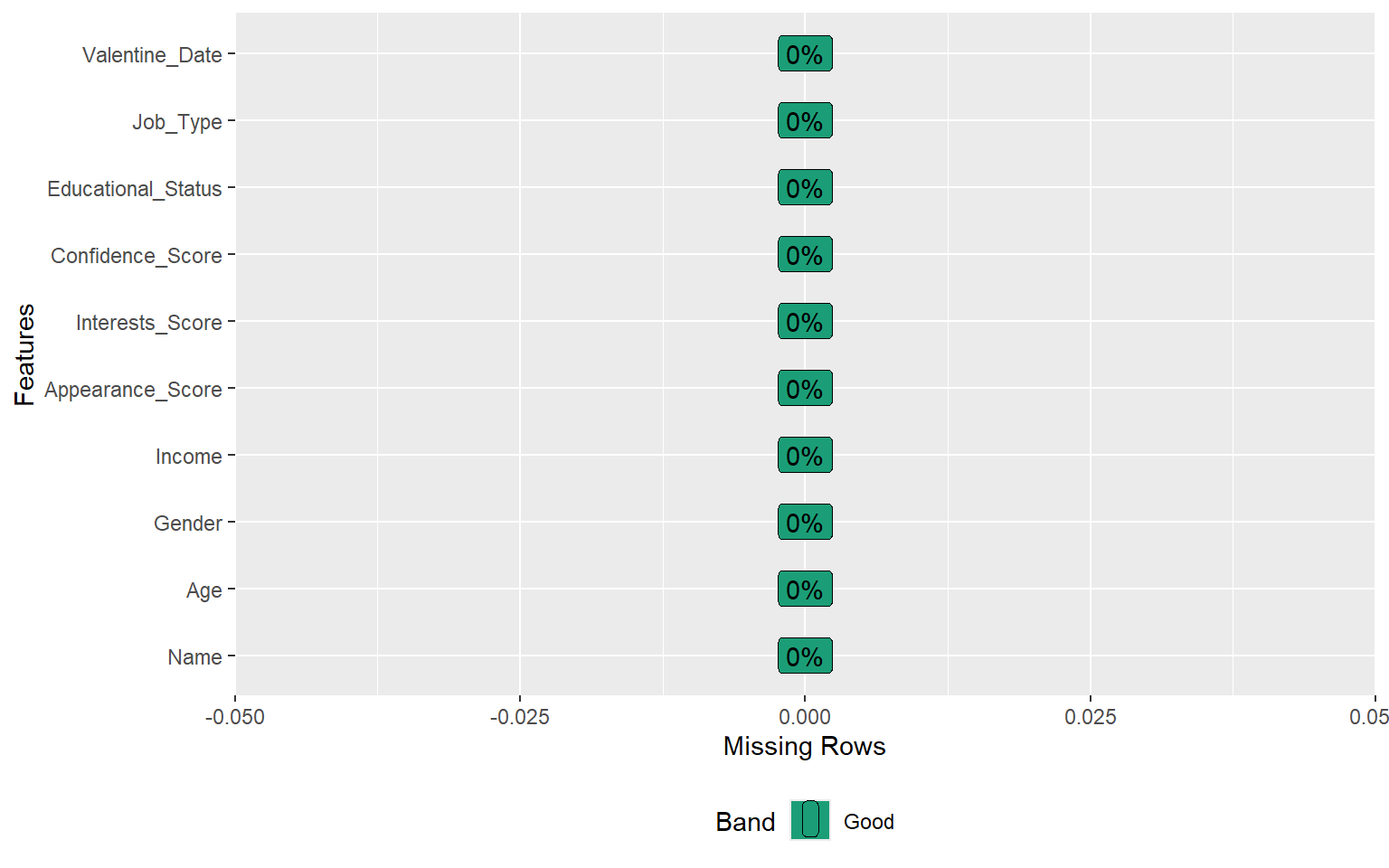
Task: Click the Name row 0% badge
Action: click(805, 656)
